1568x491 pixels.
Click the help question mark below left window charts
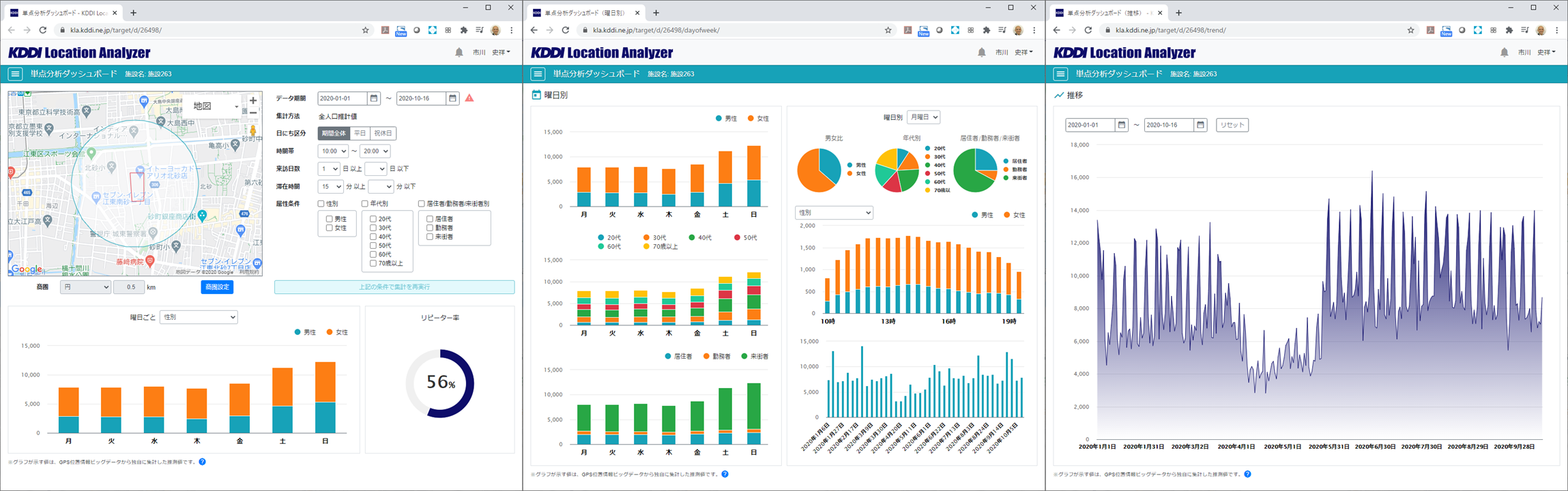click(x=202, y=462)
